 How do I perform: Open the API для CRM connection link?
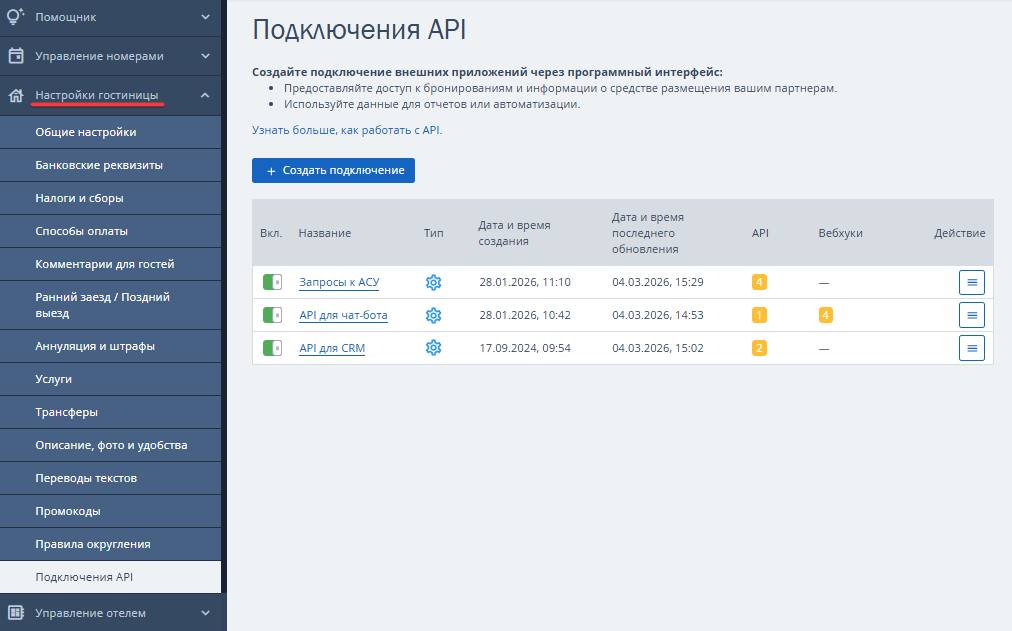click(332, 348)
